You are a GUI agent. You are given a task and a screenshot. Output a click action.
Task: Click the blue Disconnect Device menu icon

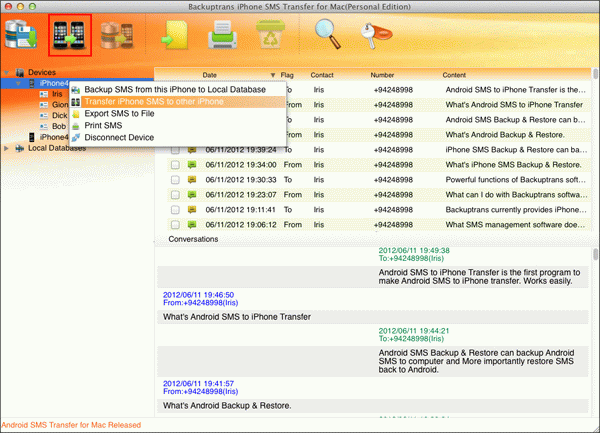click(76, 138)
